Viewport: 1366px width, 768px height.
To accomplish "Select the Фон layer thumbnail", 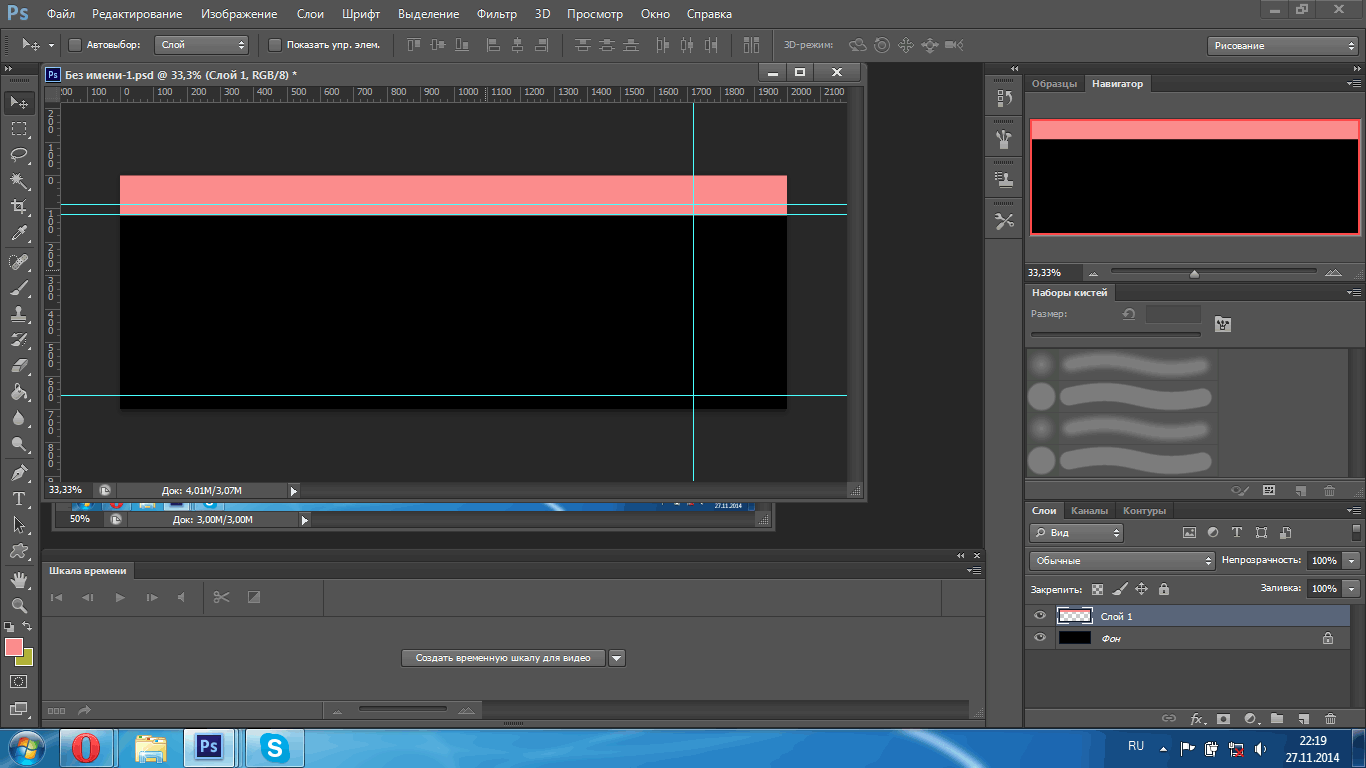I will coord(1074,638).
